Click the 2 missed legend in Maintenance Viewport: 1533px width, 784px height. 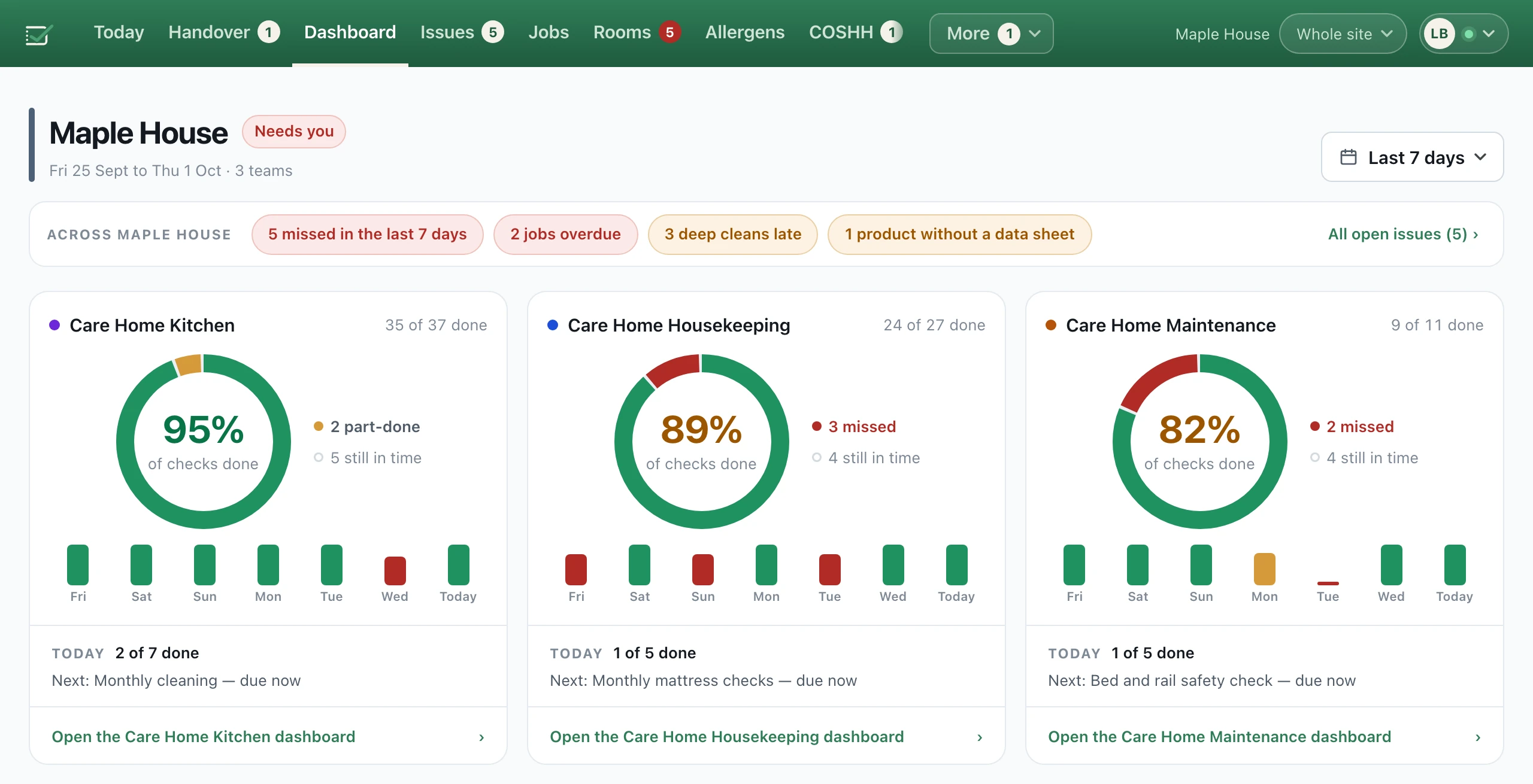click(x=1352, y=427)
